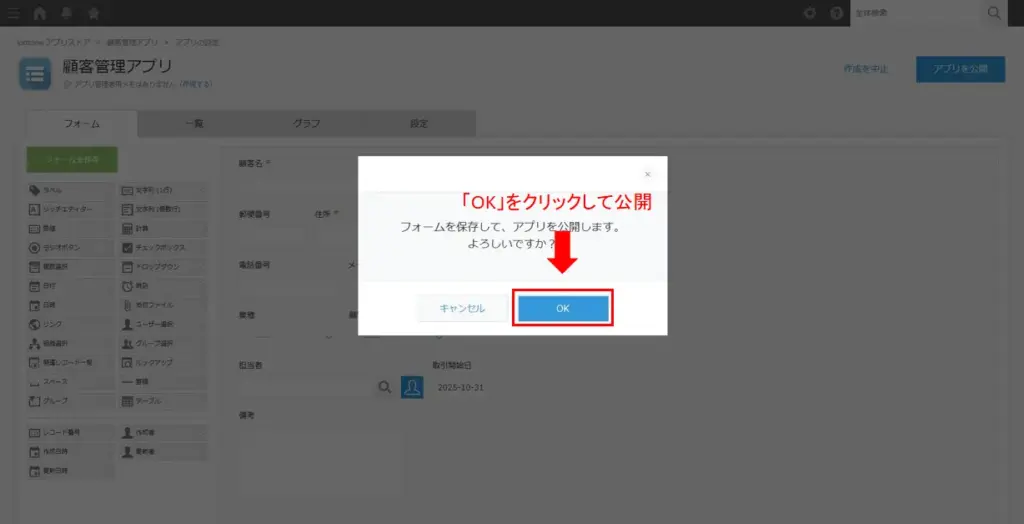Click the green フォームを保存 button

point(72,159)
